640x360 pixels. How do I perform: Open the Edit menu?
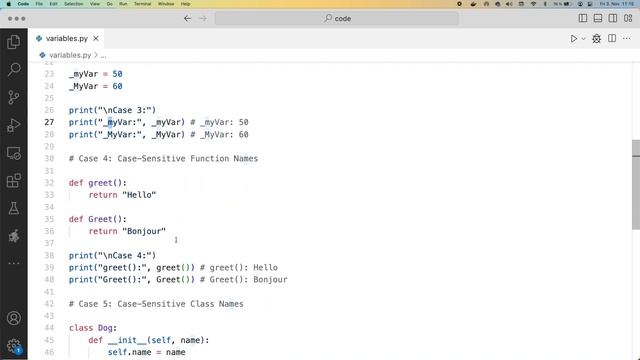pyautogui.click(x=53, y=4)
